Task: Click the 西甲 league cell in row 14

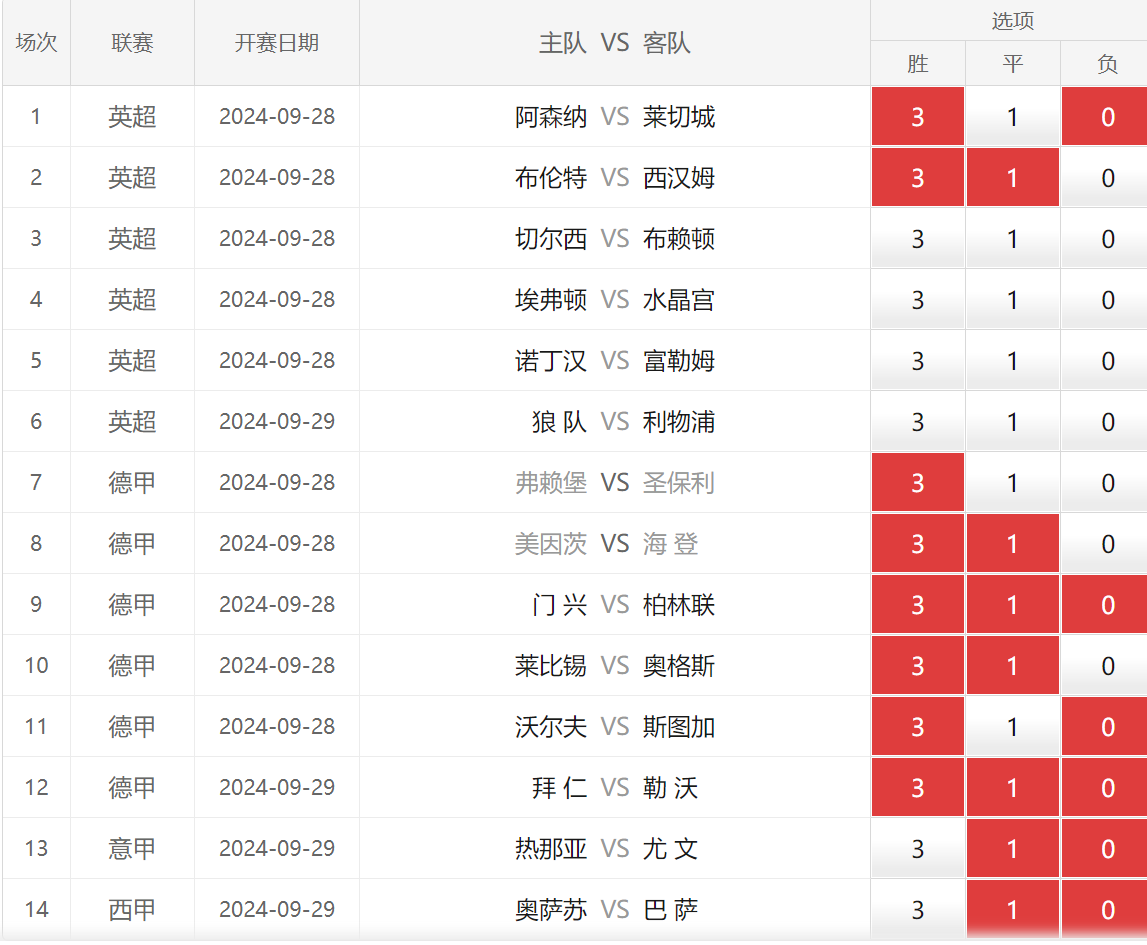Action: pyautogui.click(x=132, y=909)
